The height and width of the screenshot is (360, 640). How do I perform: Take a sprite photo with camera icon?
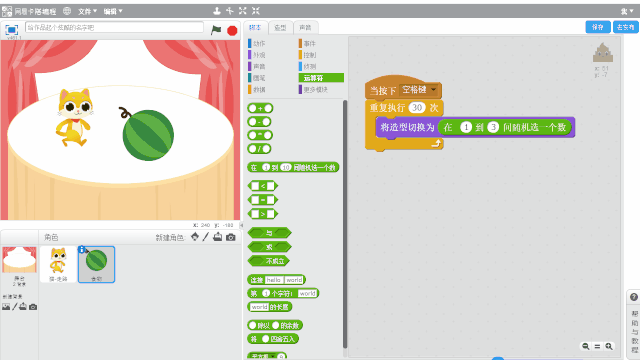point(231,237)
